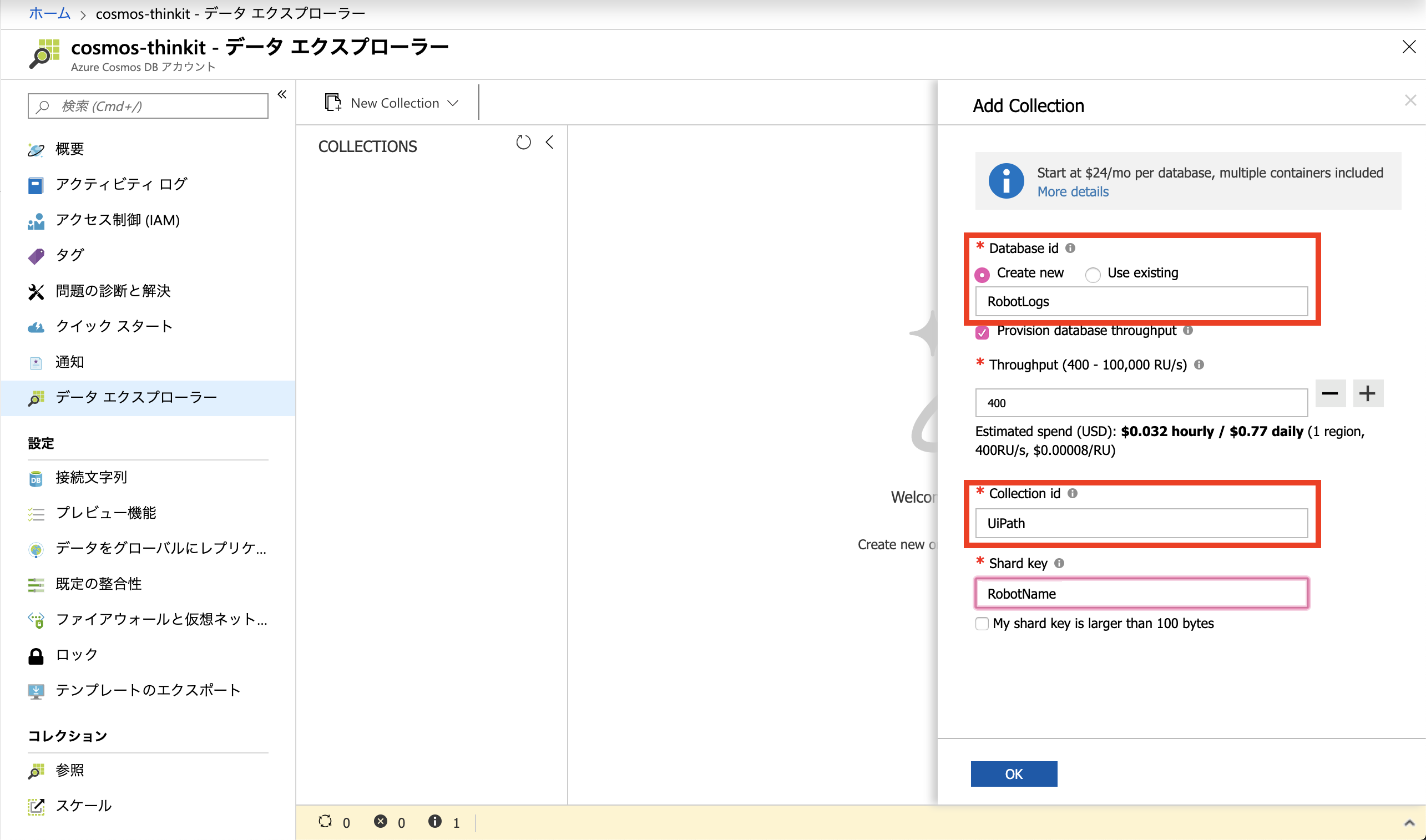Click the Collection id field UiPath
The image size is (1426, 840).
[1141, 524]
